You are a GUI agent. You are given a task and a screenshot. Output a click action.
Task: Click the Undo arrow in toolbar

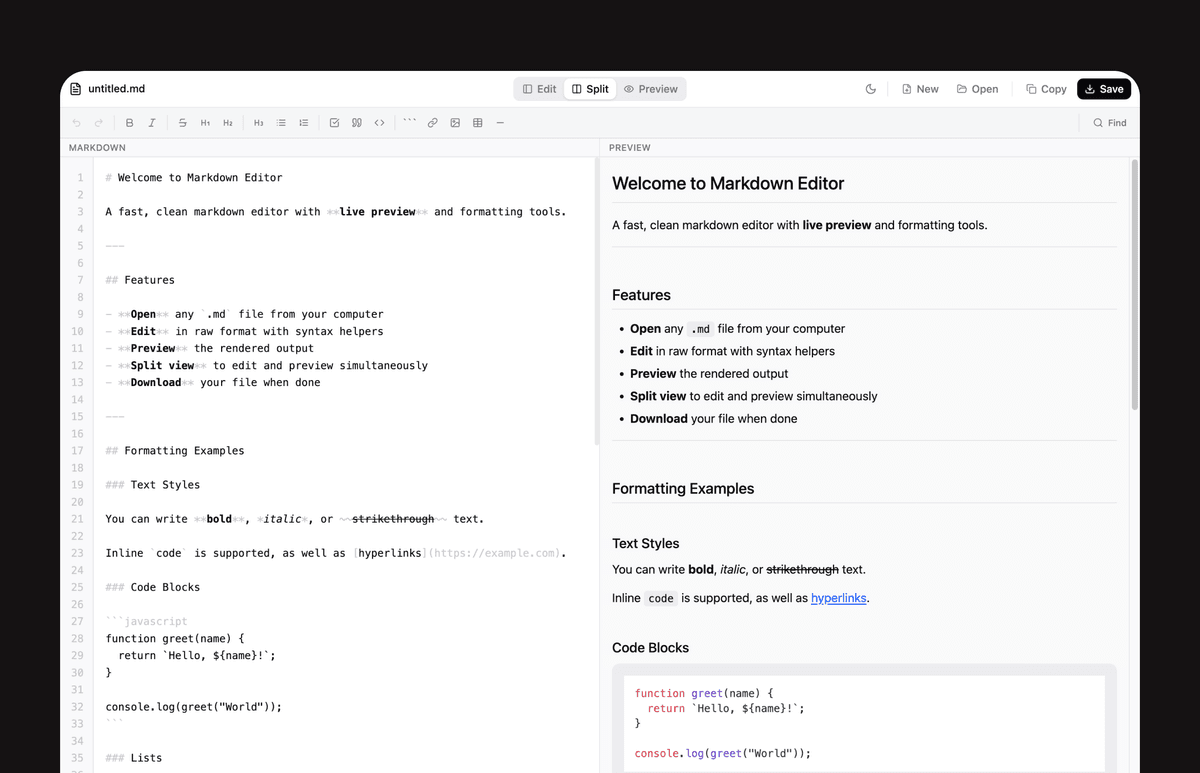click(77, 123)
